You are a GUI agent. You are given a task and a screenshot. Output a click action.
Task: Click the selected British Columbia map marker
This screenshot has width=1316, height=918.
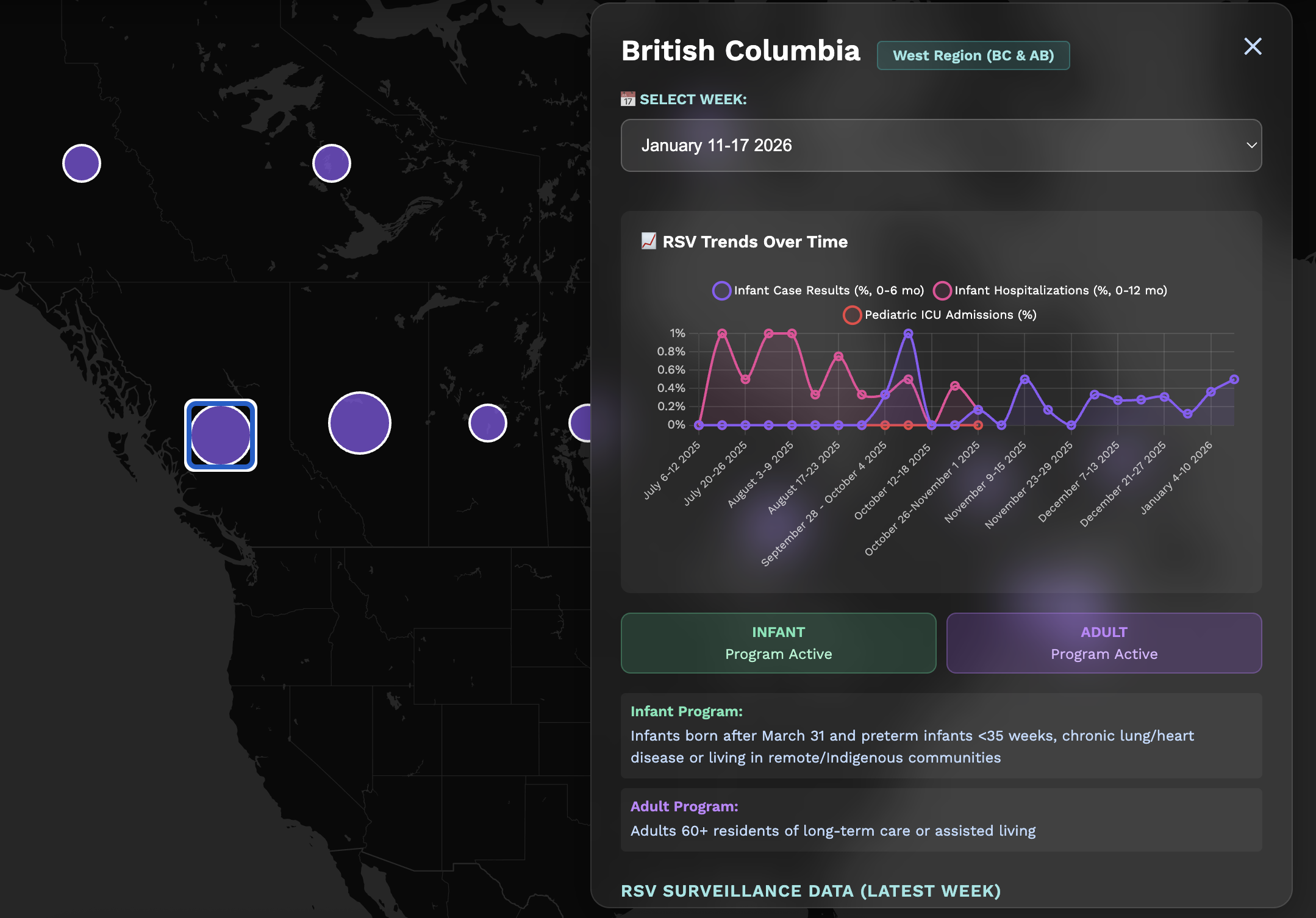[x=221, y=435]
